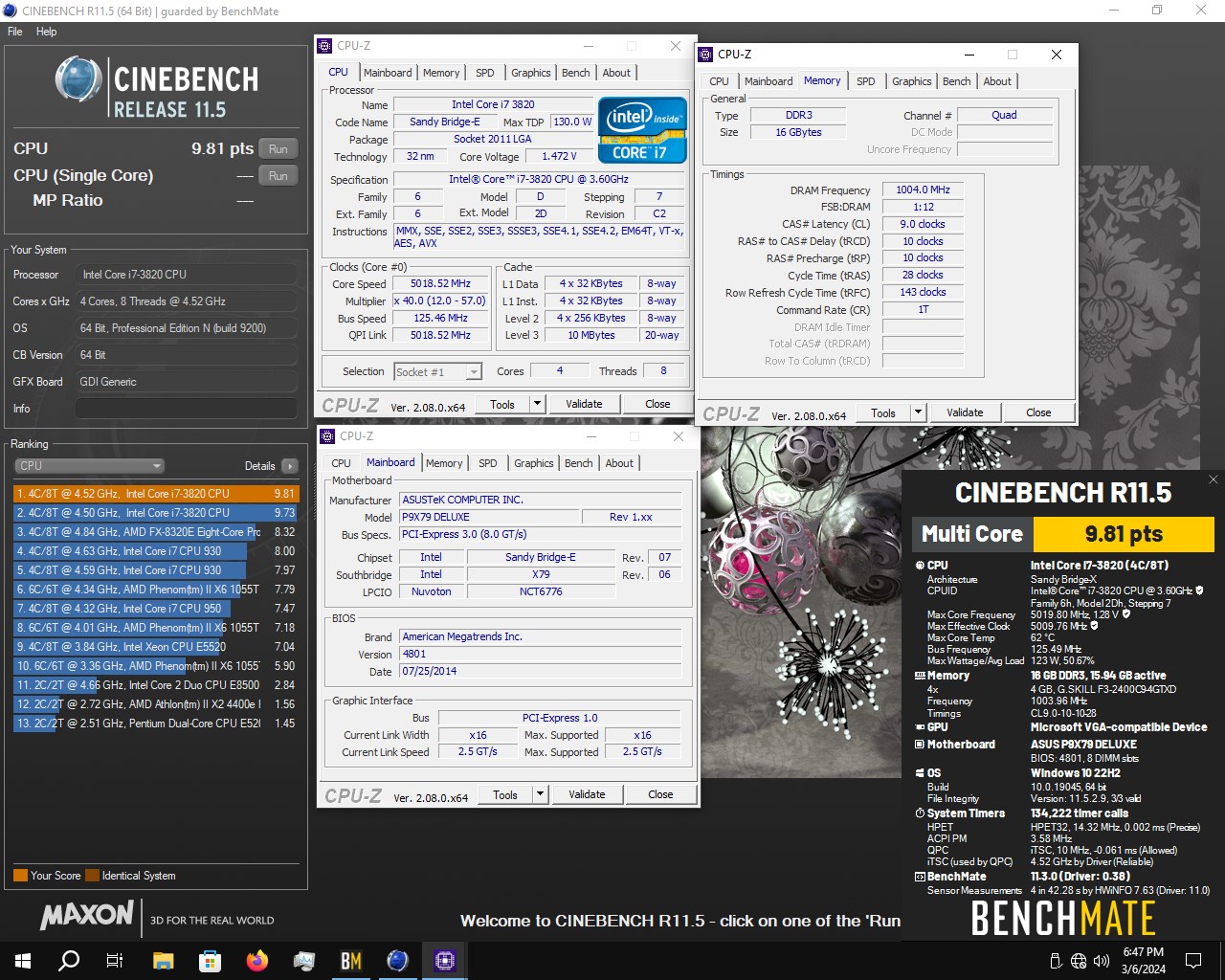
Task: Click Tools button in CPU-Z window with Motherboard info
Action: click(505, 794)
